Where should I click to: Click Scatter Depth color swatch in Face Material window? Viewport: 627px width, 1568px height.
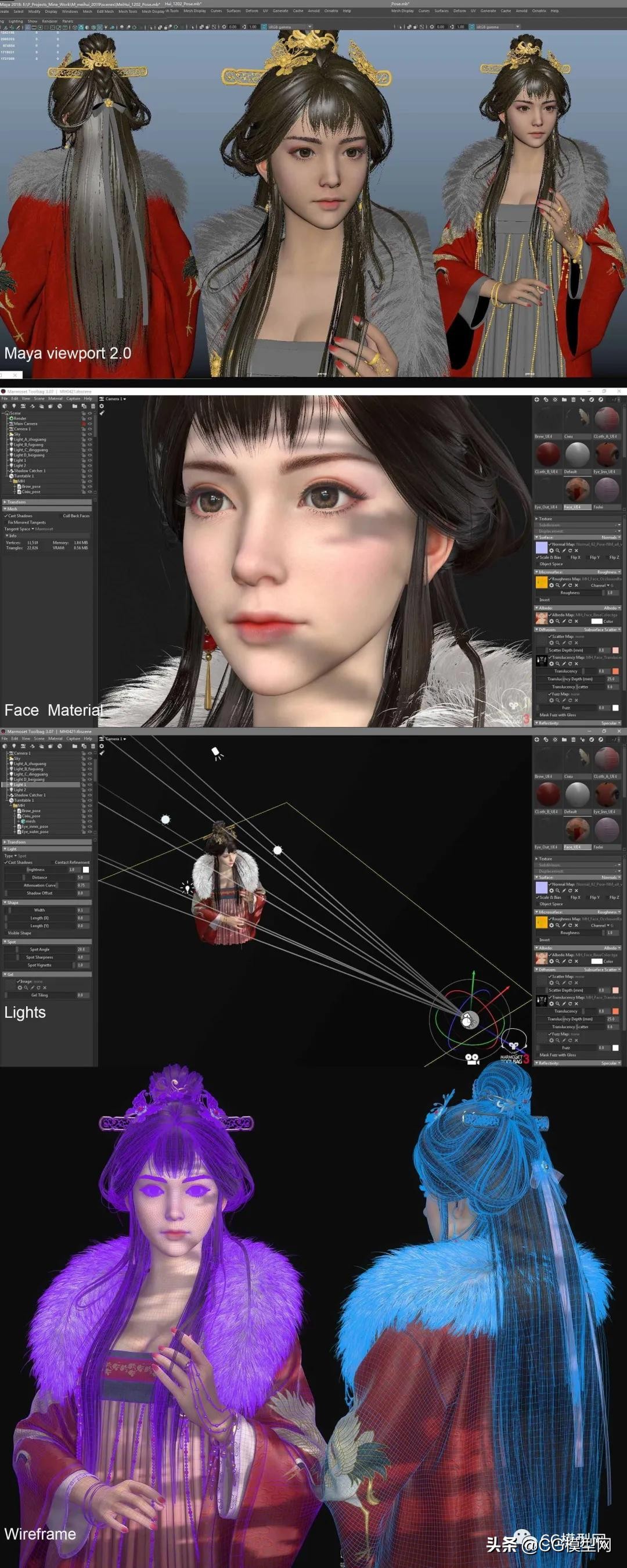point(615,651)
